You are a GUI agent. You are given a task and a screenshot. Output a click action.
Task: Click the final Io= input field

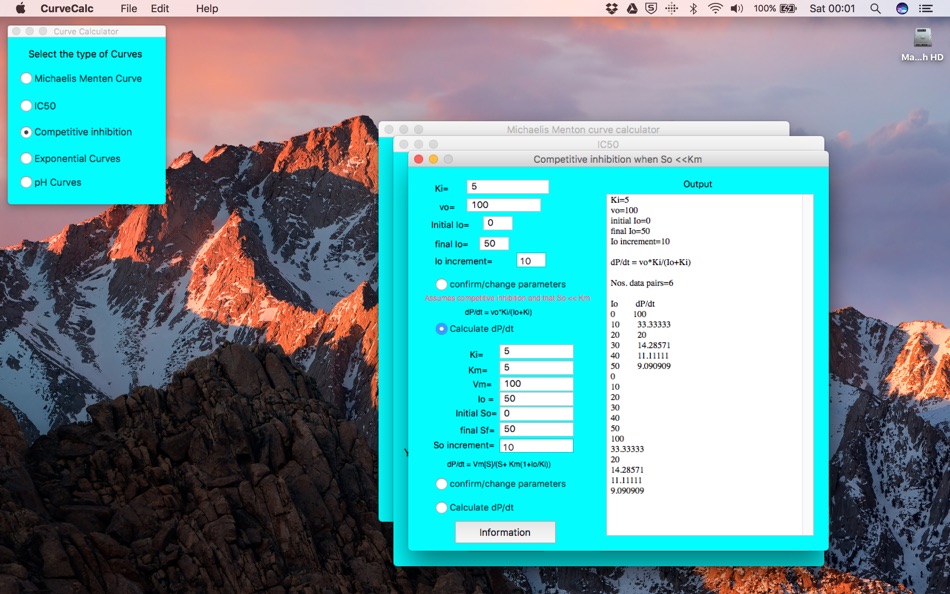(494, 244)
